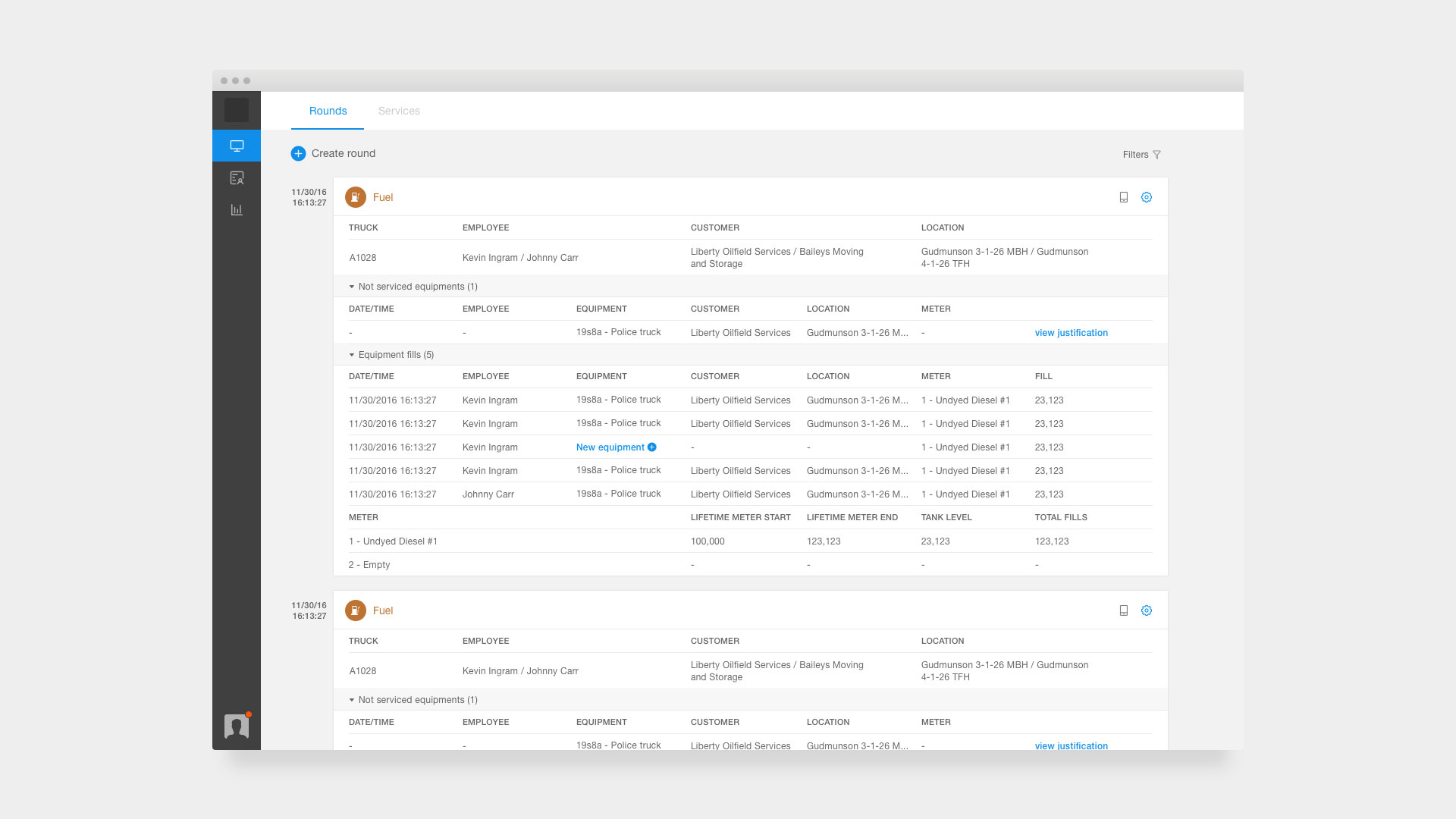Click the first view justification link
The image size is (1456, 819).
point(1071,333)
